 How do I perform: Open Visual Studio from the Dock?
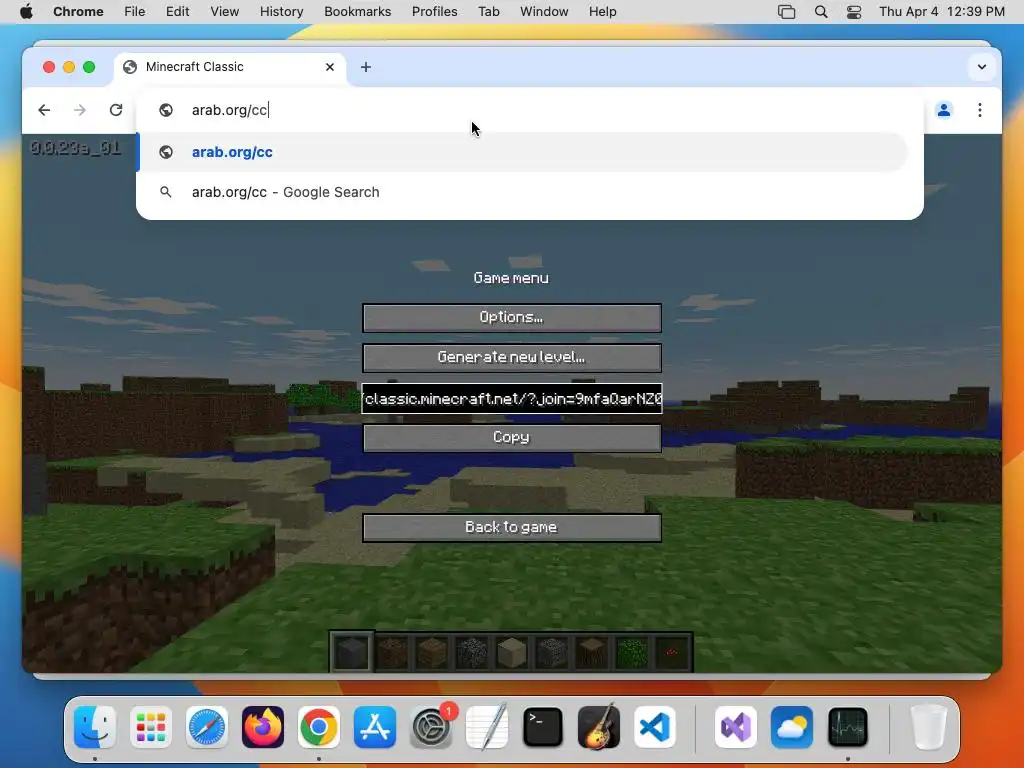736,727
